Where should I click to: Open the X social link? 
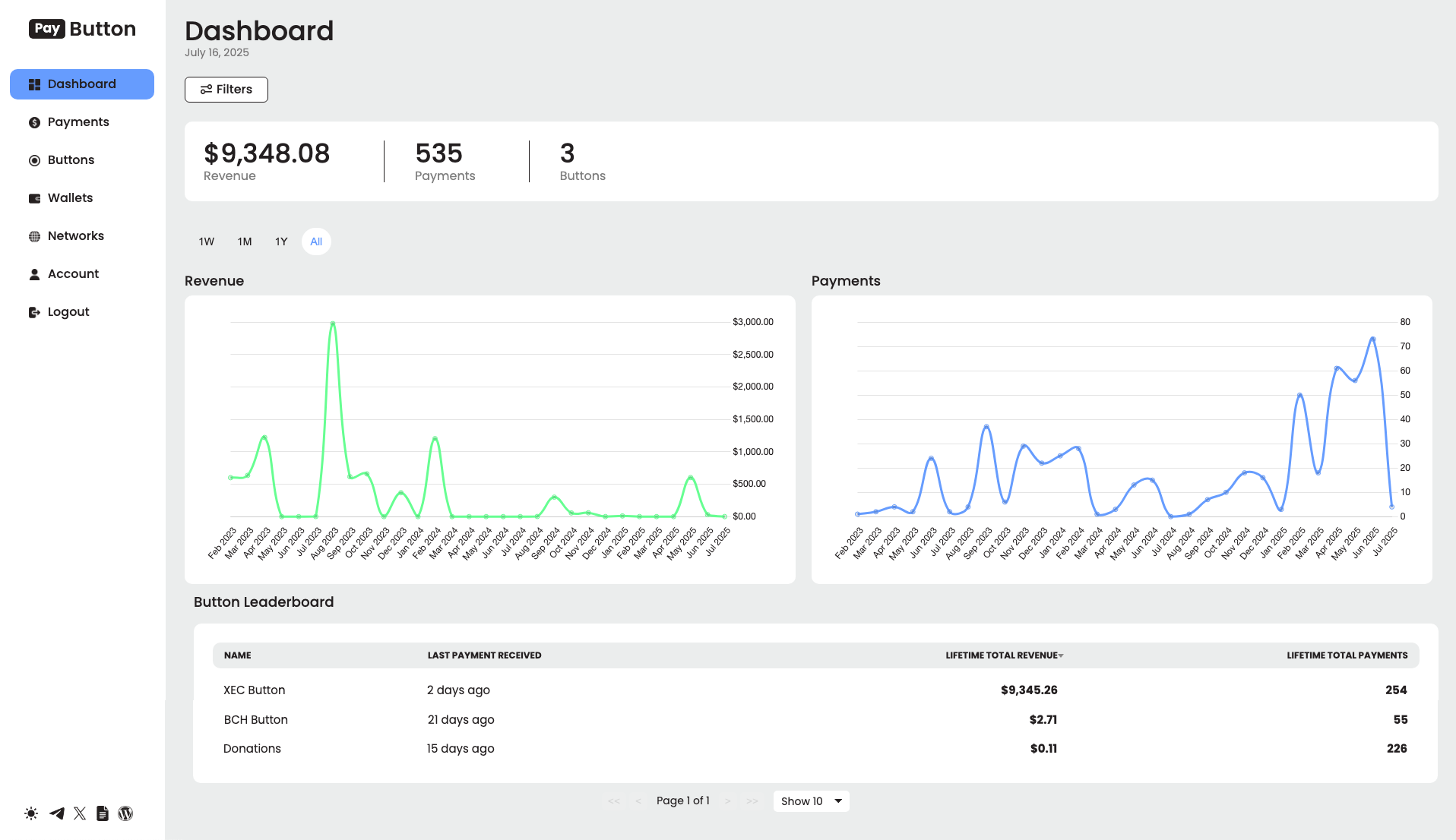pos(79,813)
